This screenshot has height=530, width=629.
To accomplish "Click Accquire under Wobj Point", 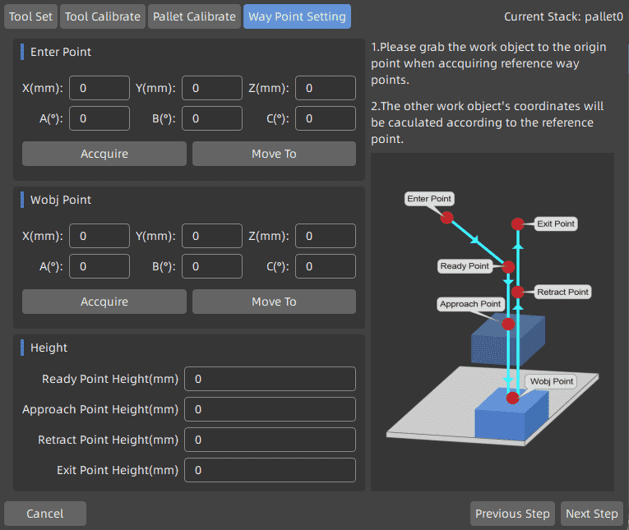I will pos(104,302).
